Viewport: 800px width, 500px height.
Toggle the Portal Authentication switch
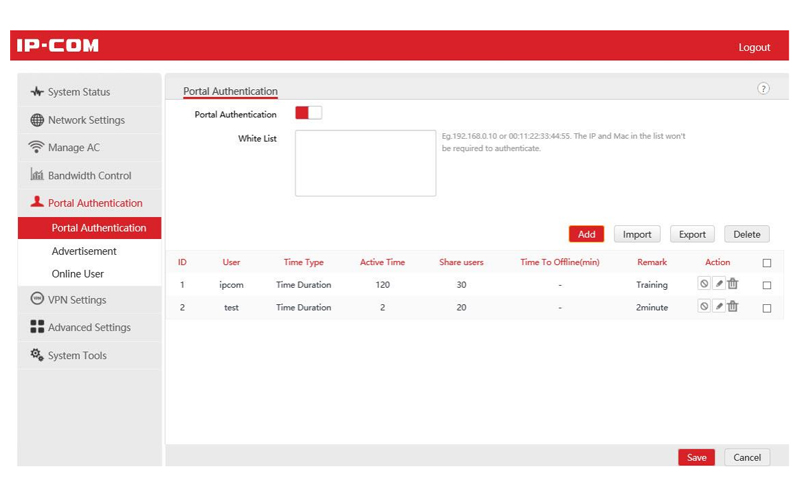pyautogui.click(x=308, y=113)
